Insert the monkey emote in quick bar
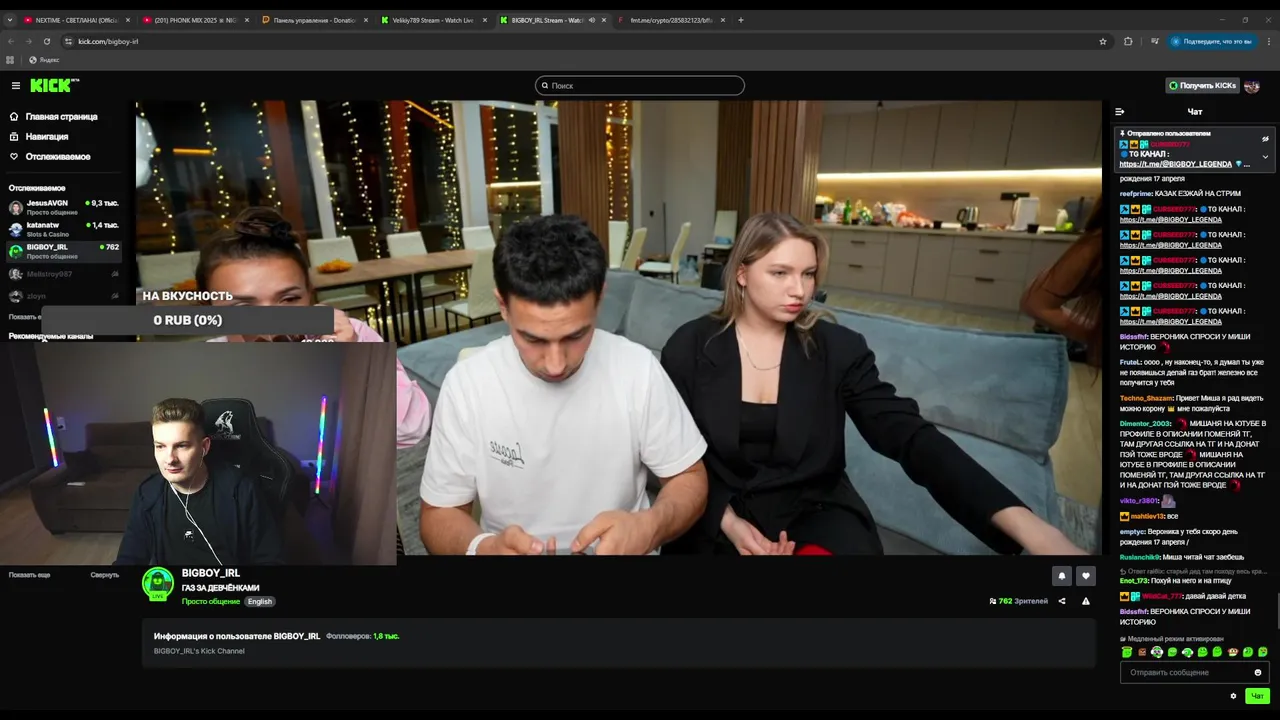Viewport: 1280px width, 720px height. 1233,652
